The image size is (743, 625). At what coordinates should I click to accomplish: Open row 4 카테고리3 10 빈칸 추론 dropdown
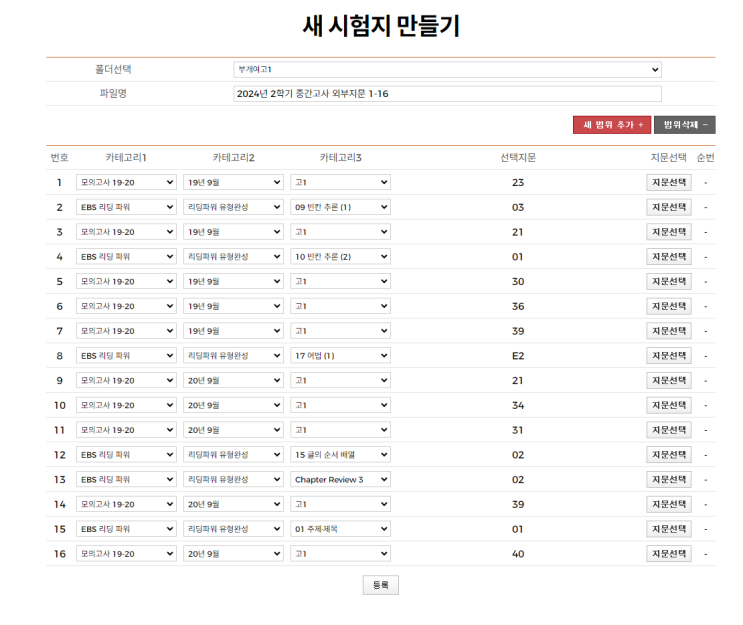pyautogui.click(x=340, y=256)
